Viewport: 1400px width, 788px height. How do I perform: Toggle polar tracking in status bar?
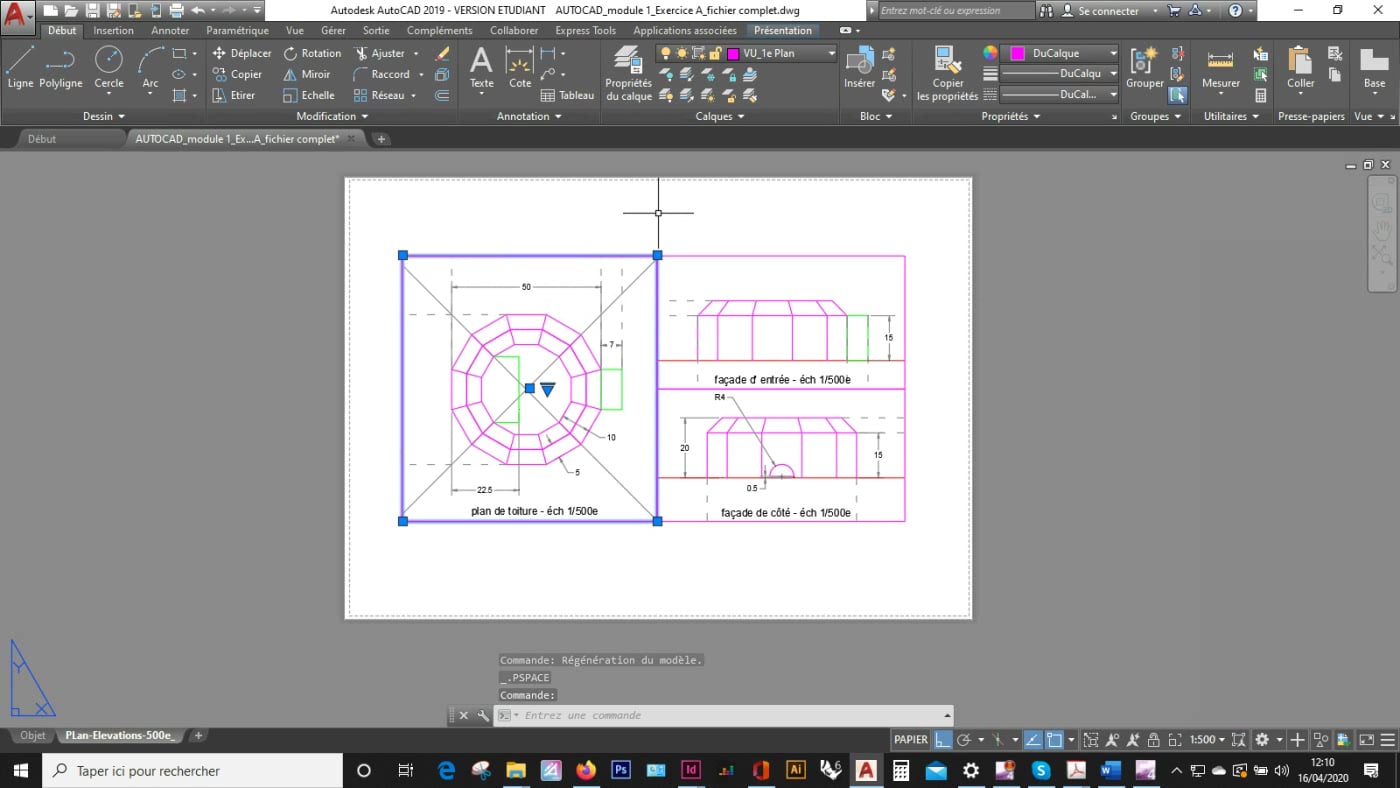click(x=965, y=740)
